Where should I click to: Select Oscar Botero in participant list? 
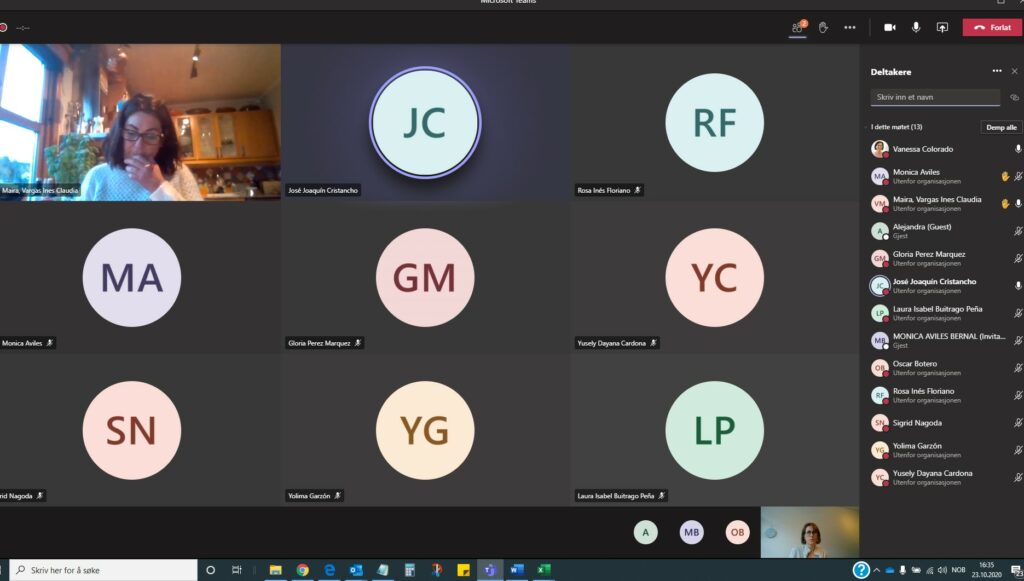tap(914, 364)
